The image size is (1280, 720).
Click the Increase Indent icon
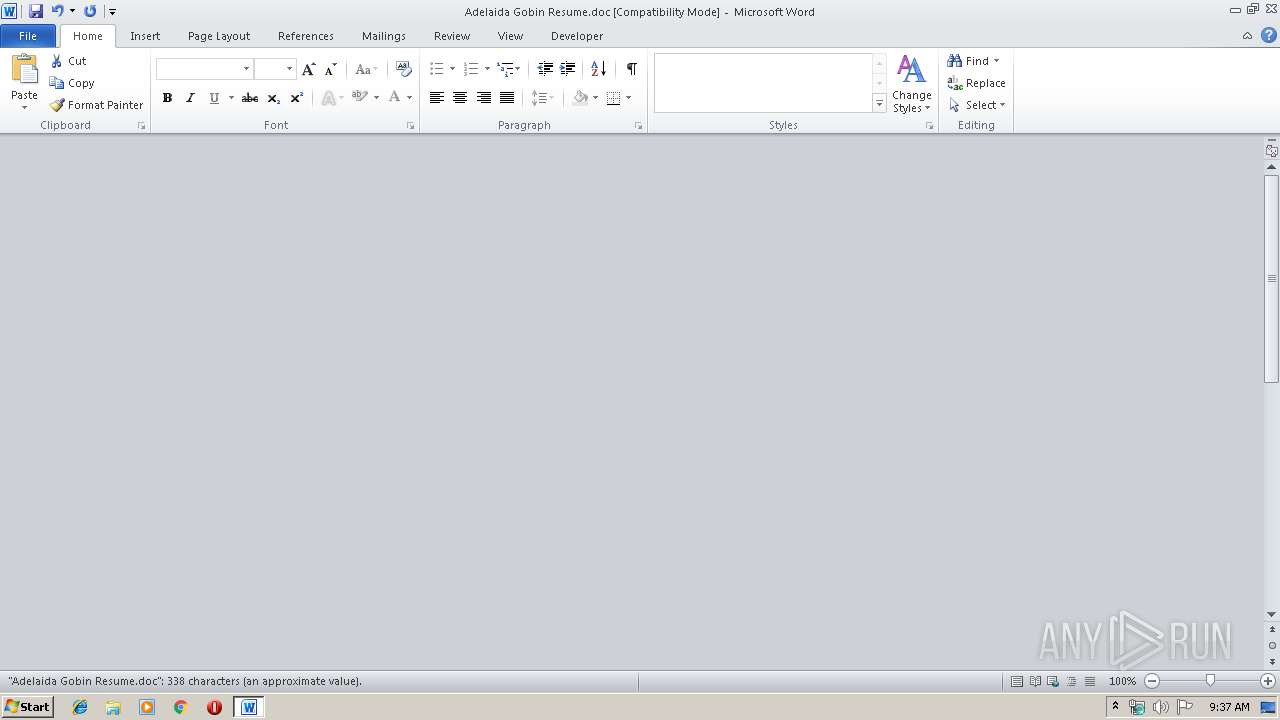(567, 69)
